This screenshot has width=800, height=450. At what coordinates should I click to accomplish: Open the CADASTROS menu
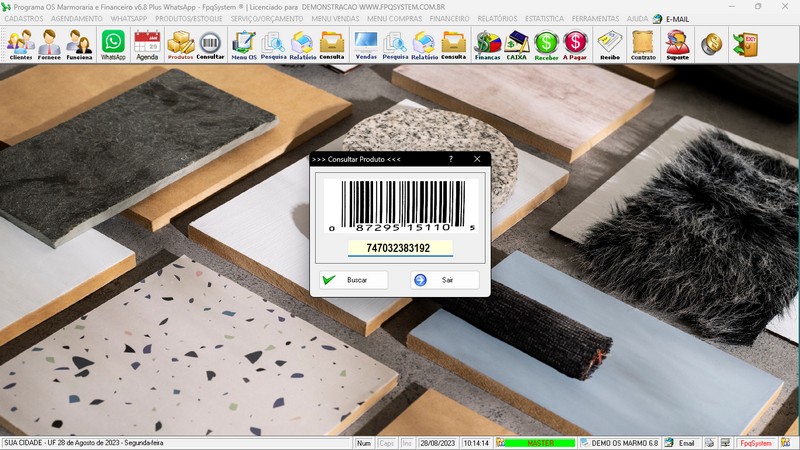click(x=24, y=19)
